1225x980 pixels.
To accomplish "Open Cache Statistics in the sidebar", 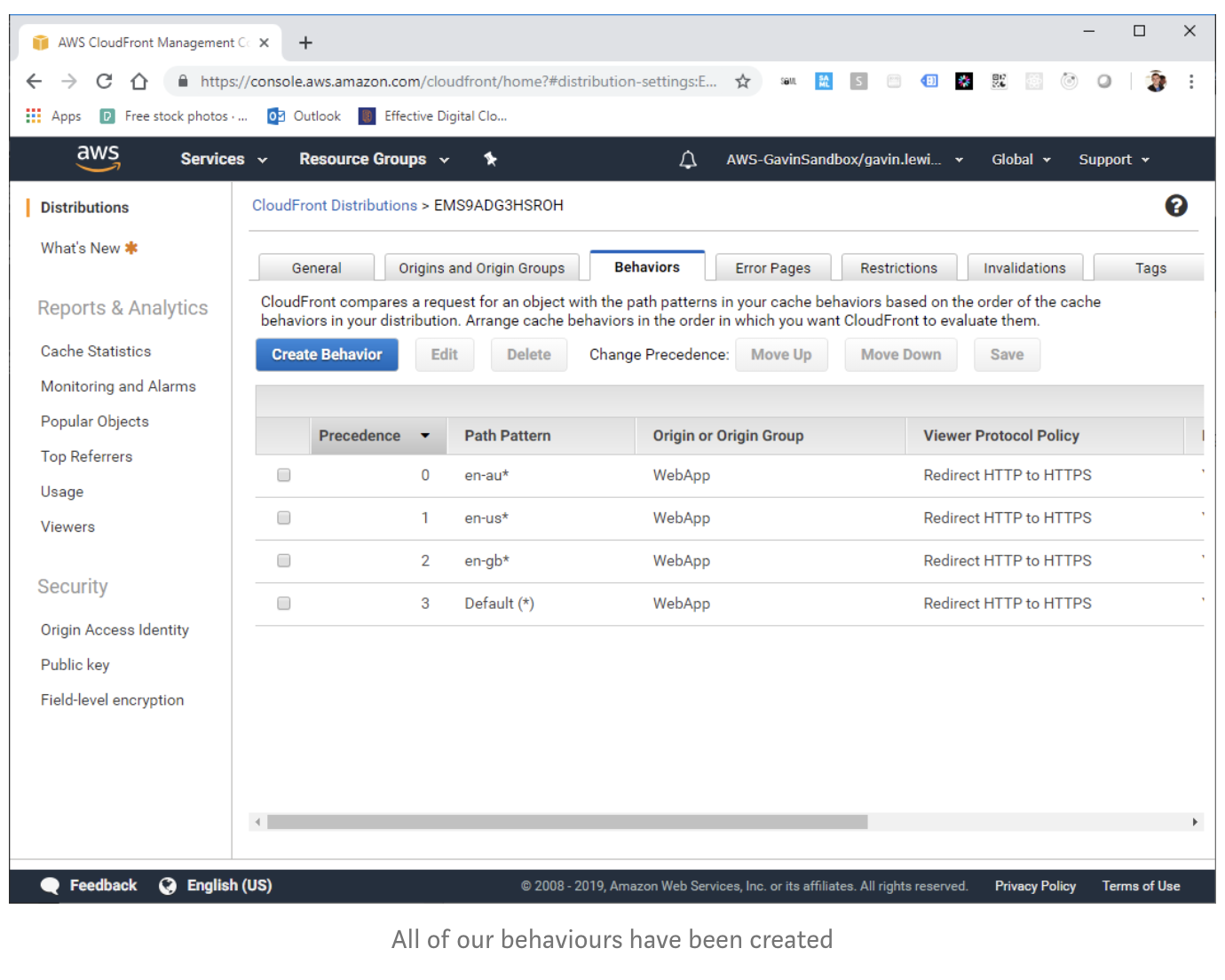I will pyautogui.click(x=96, y=352).
